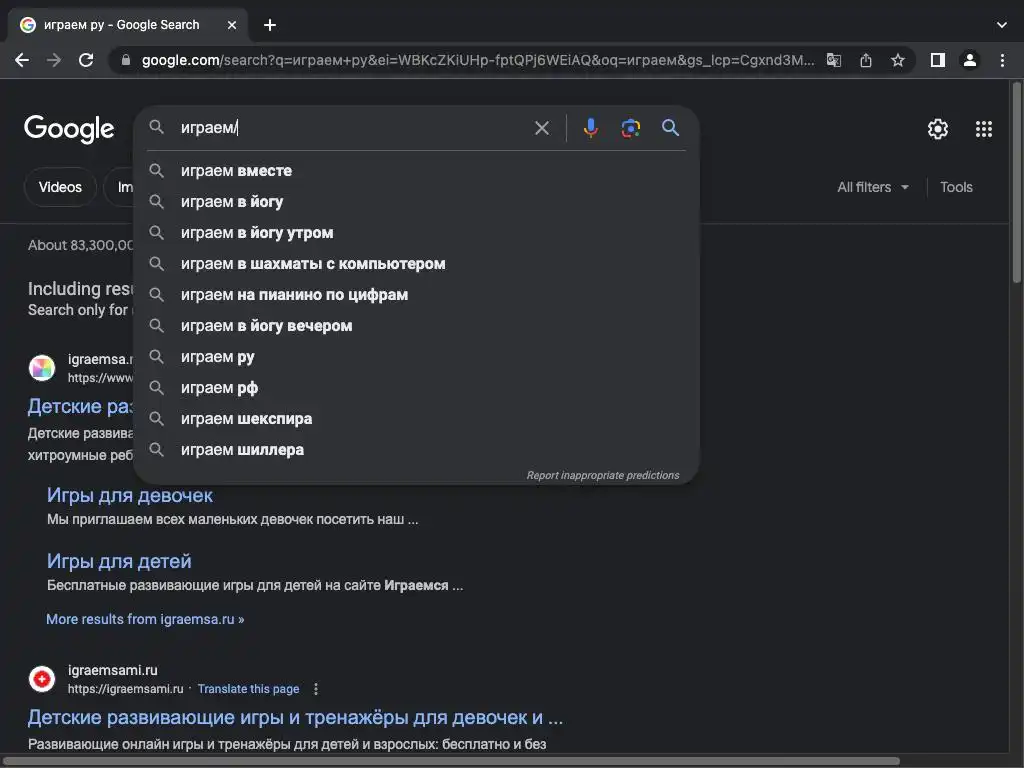Image resolution: width=1024 pixels, height=768 pixels.
Task: Open the Chrome three-dot menu
Action: [1002, 60]
